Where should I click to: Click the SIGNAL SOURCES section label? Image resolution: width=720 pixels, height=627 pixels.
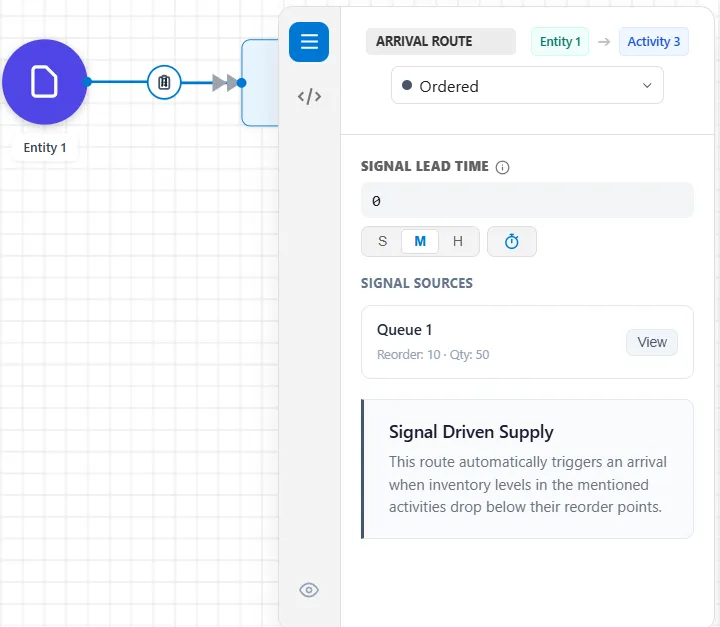tap(416, 283)
